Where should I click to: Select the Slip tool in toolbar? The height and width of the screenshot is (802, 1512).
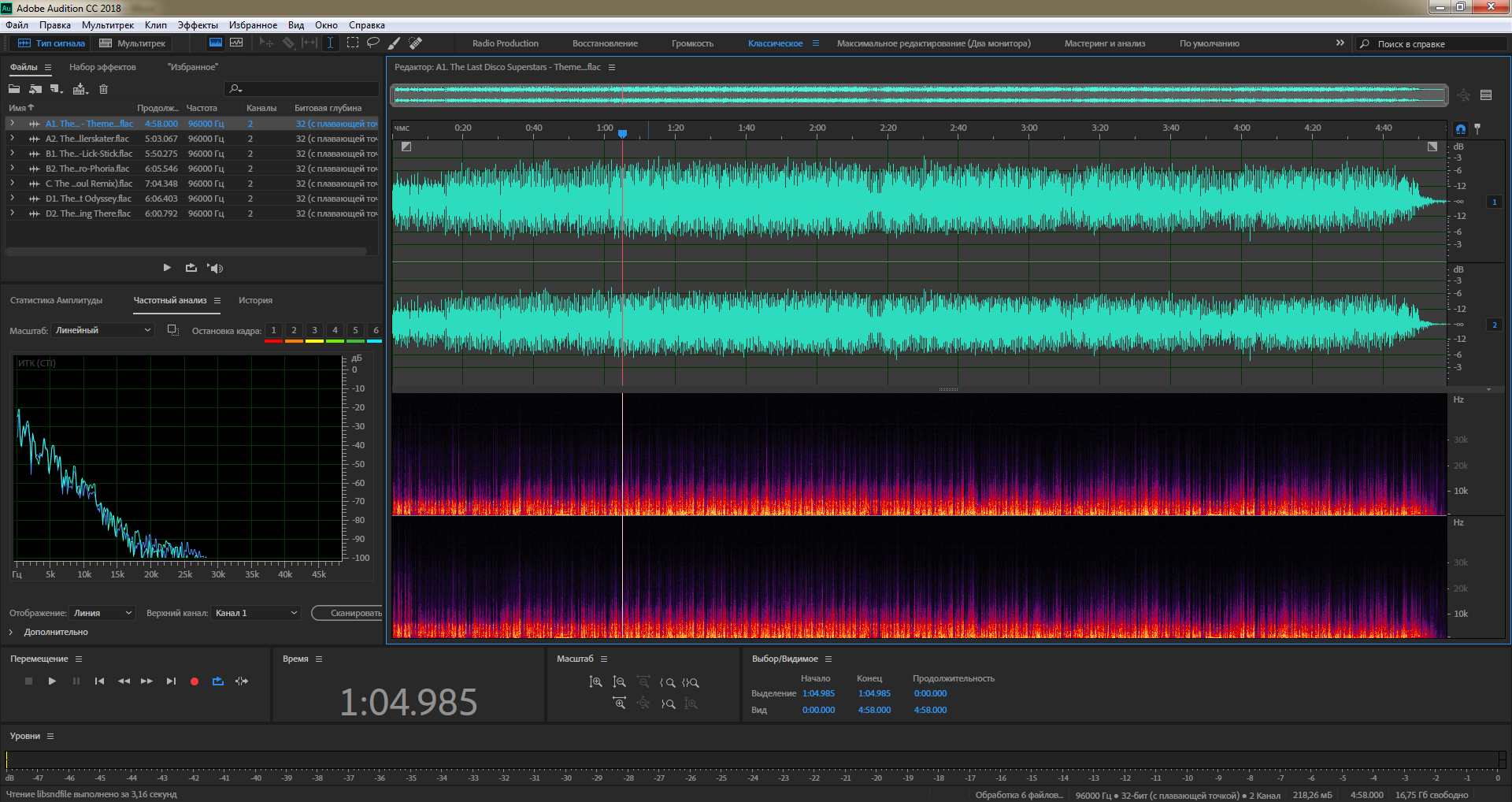[309, 43]
